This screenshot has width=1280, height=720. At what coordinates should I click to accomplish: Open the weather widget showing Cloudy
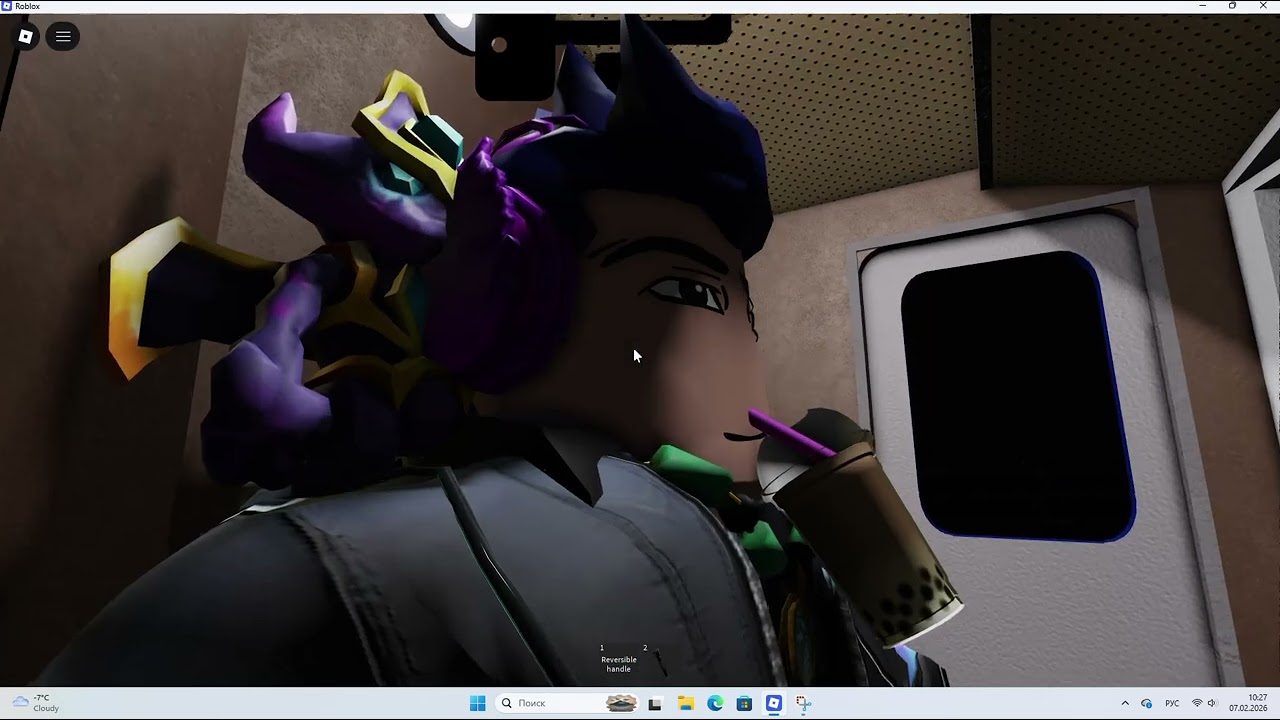(x=36, y=703)
